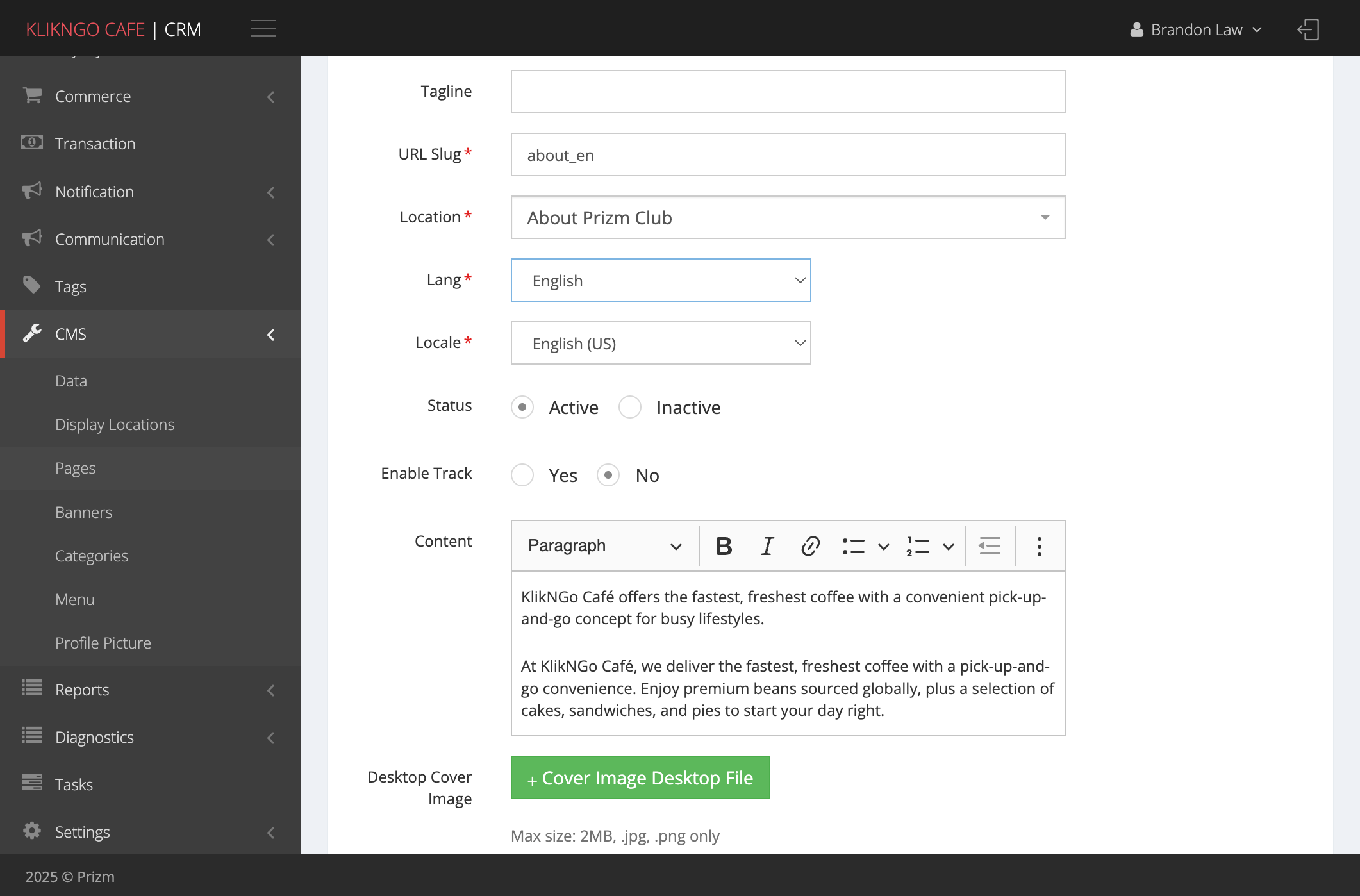Open Profile Picture submenu item
Image resolution: width=1360 pixels, height=896 pixels.
[x=151, y=643]
